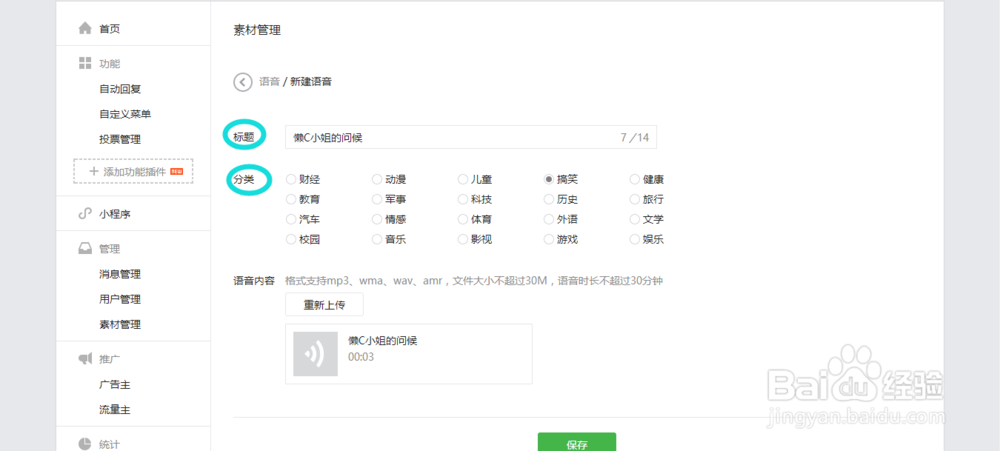This screenshot has width=1000, height=451.
Task: Select the 音乐 category radio button
Action: pos(376,240)
